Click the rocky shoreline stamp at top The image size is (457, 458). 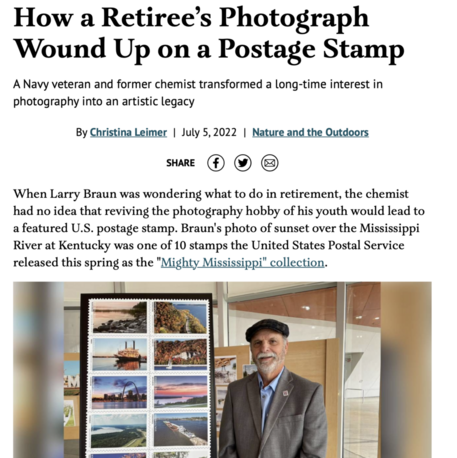[x=119, y=317]
